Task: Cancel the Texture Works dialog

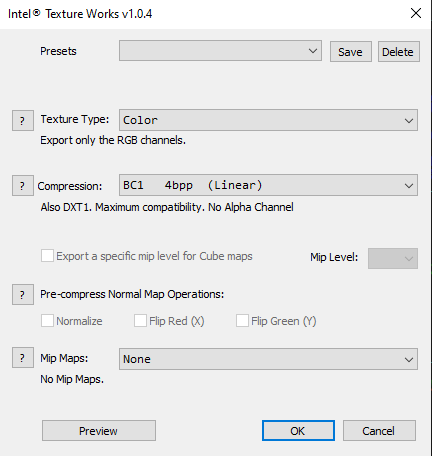Action: tap(379, 431)
